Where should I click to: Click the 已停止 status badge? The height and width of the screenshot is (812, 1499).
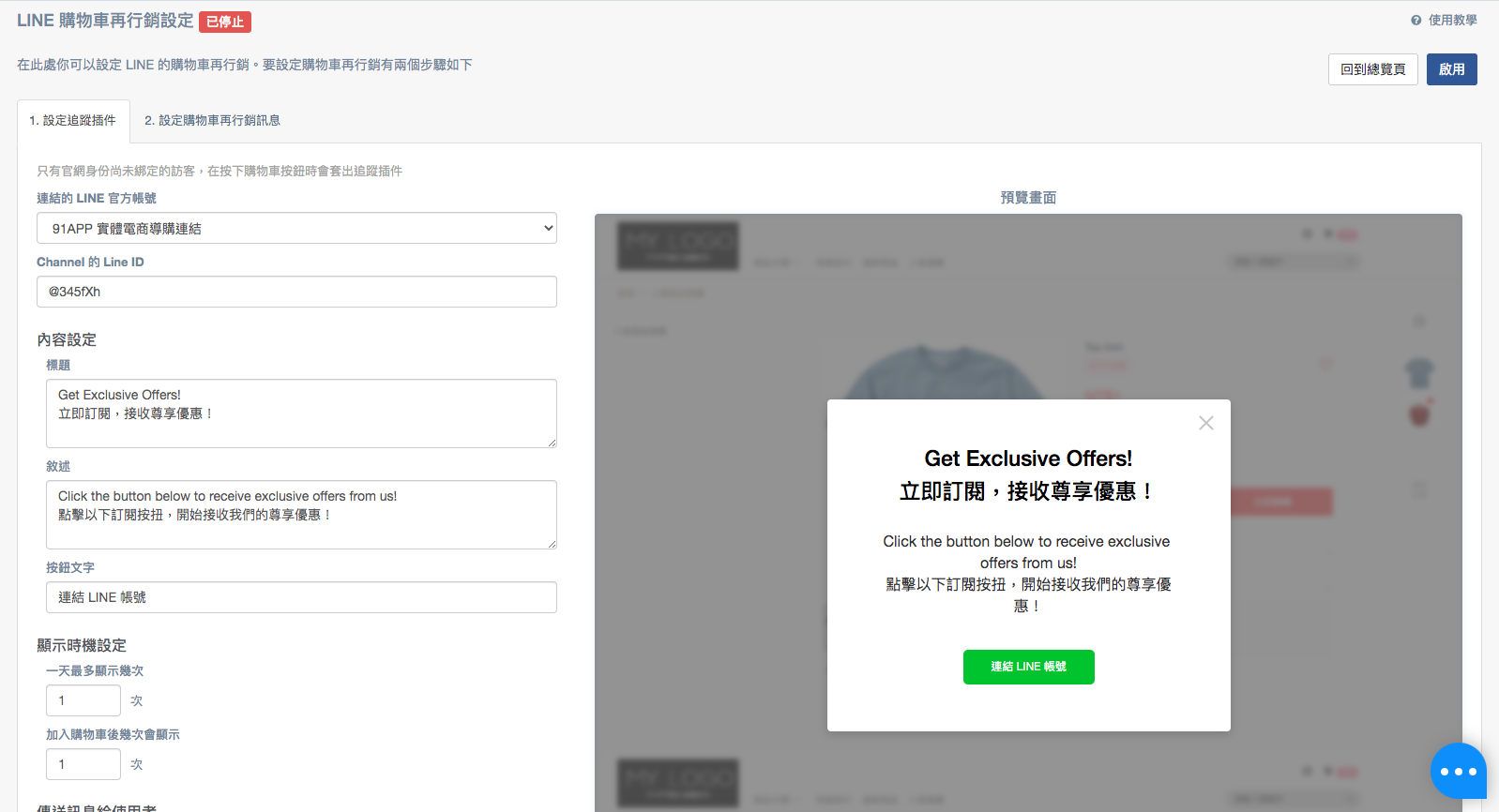225,22
